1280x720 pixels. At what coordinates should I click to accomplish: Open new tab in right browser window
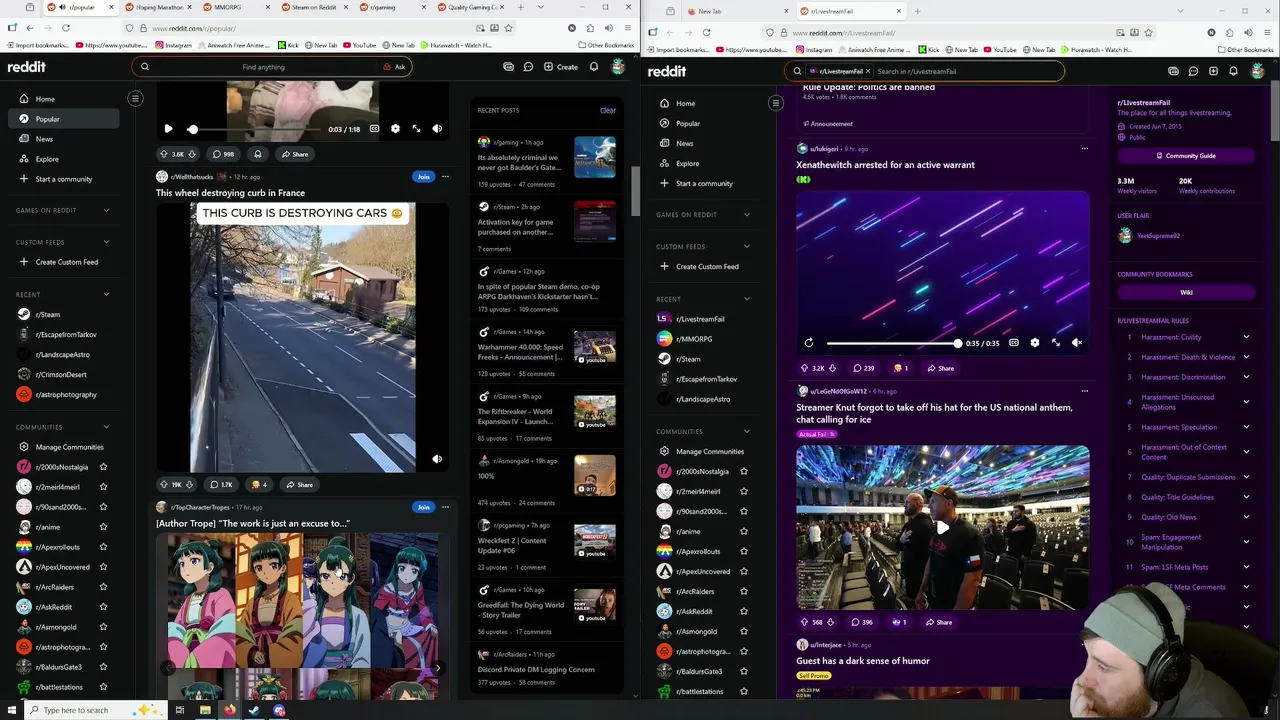point(917,11)
